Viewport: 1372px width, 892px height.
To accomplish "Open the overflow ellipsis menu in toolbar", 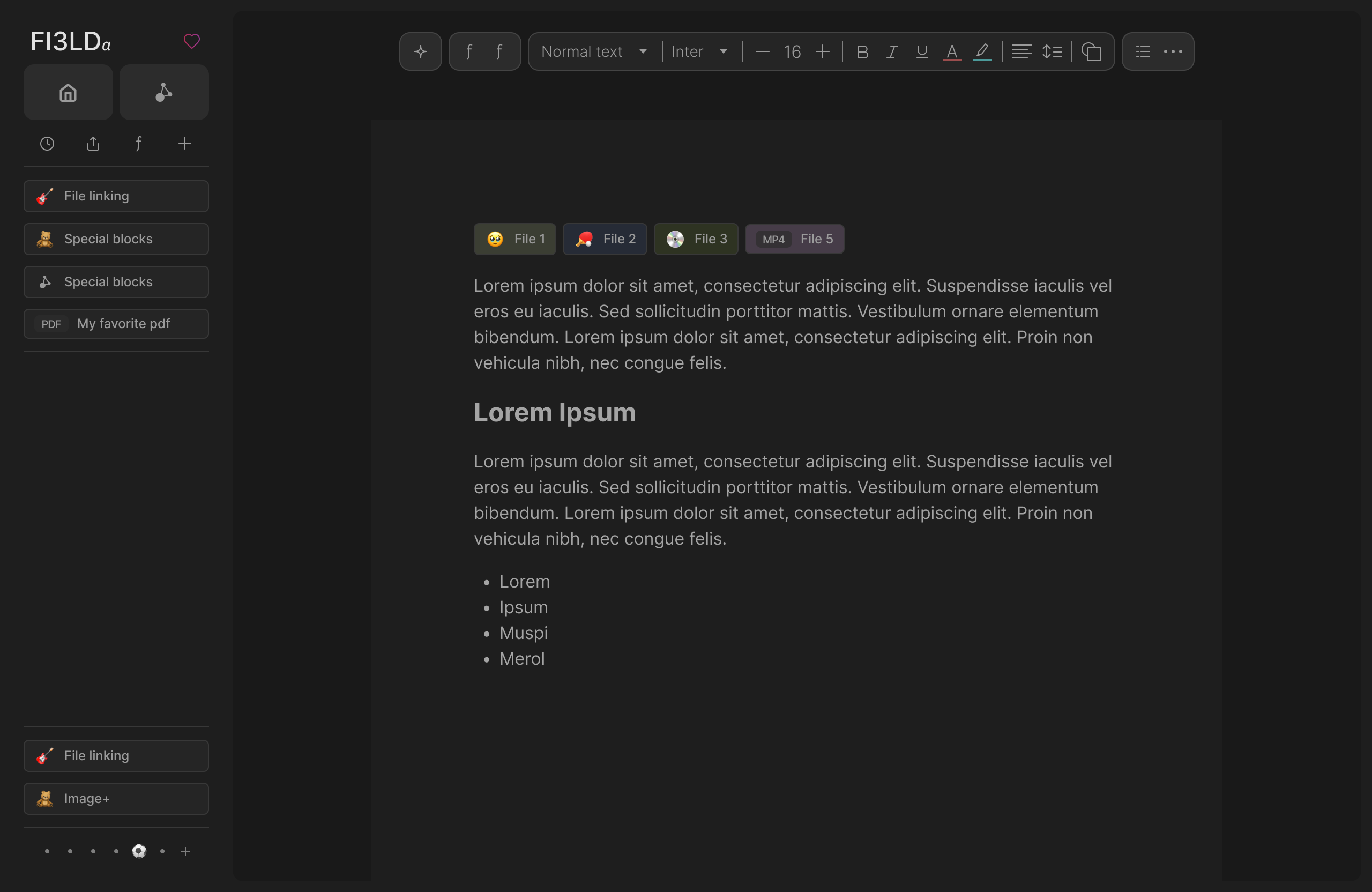I will pyautogui.click(x=1173, y=51).
